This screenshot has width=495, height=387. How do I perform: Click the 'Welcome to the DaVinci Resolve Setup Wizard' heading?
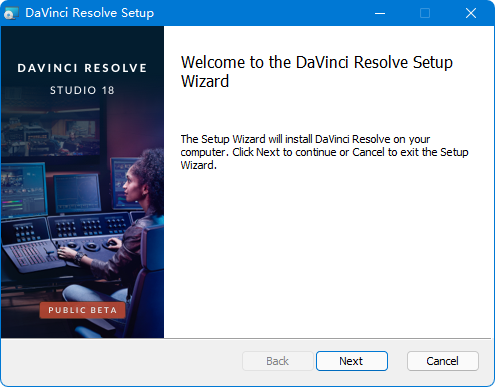click(x=317, y=72)
